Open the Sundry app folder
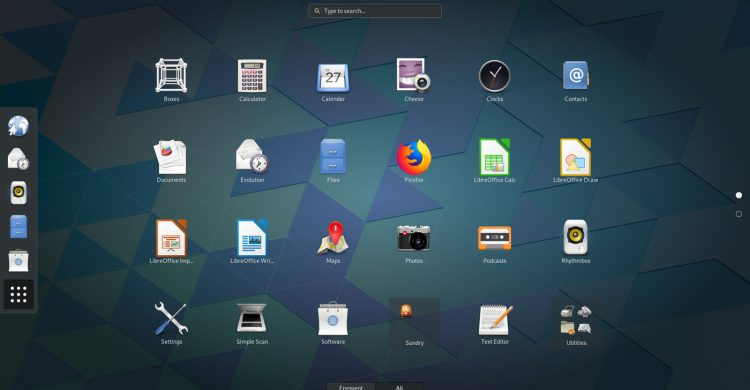Screen dimensions: 750x390 coord(414,323)
